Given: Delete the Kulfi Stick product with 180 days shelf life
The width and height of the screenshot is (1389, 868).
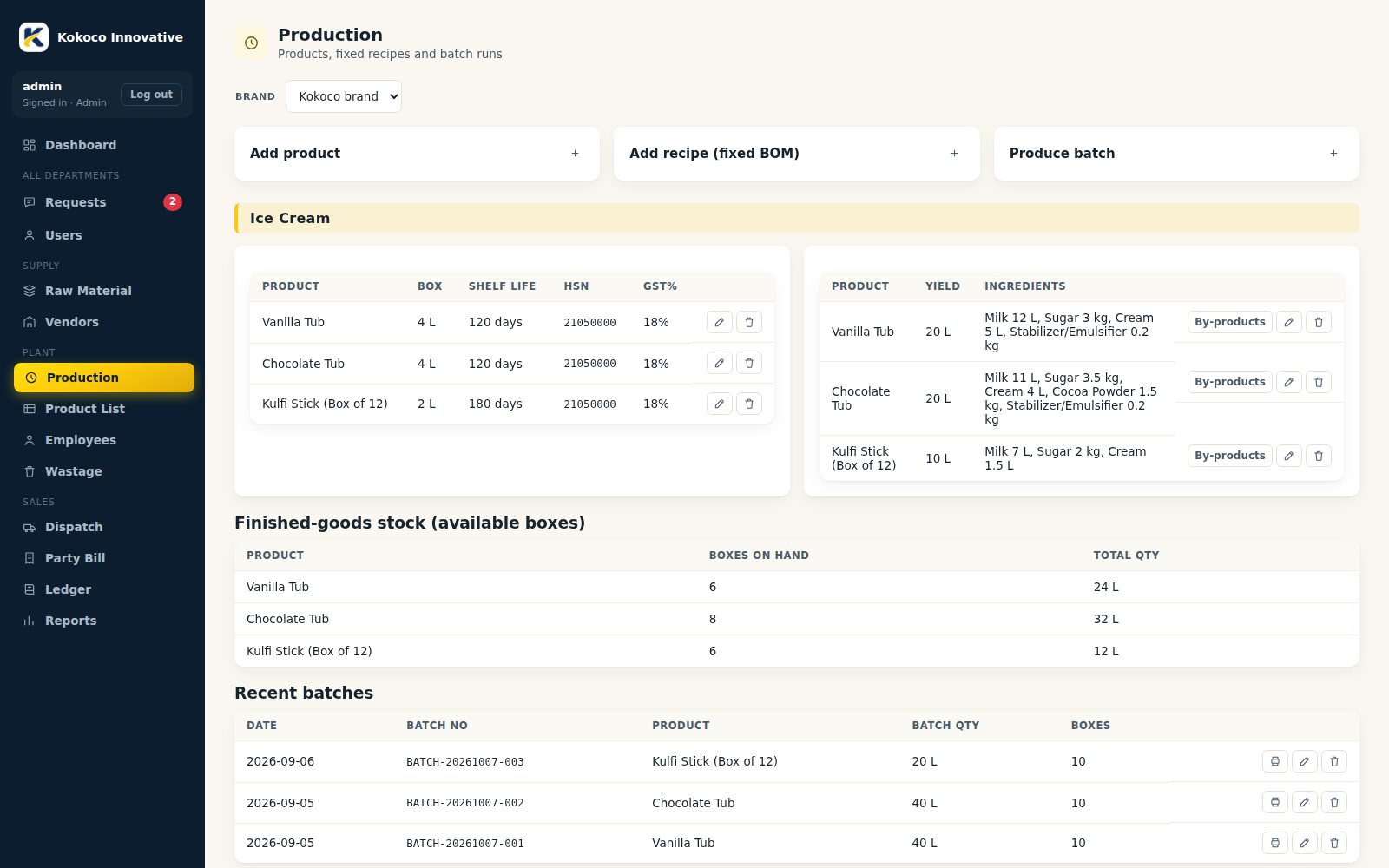Looking at the screenshot, I should coord(749,404).
